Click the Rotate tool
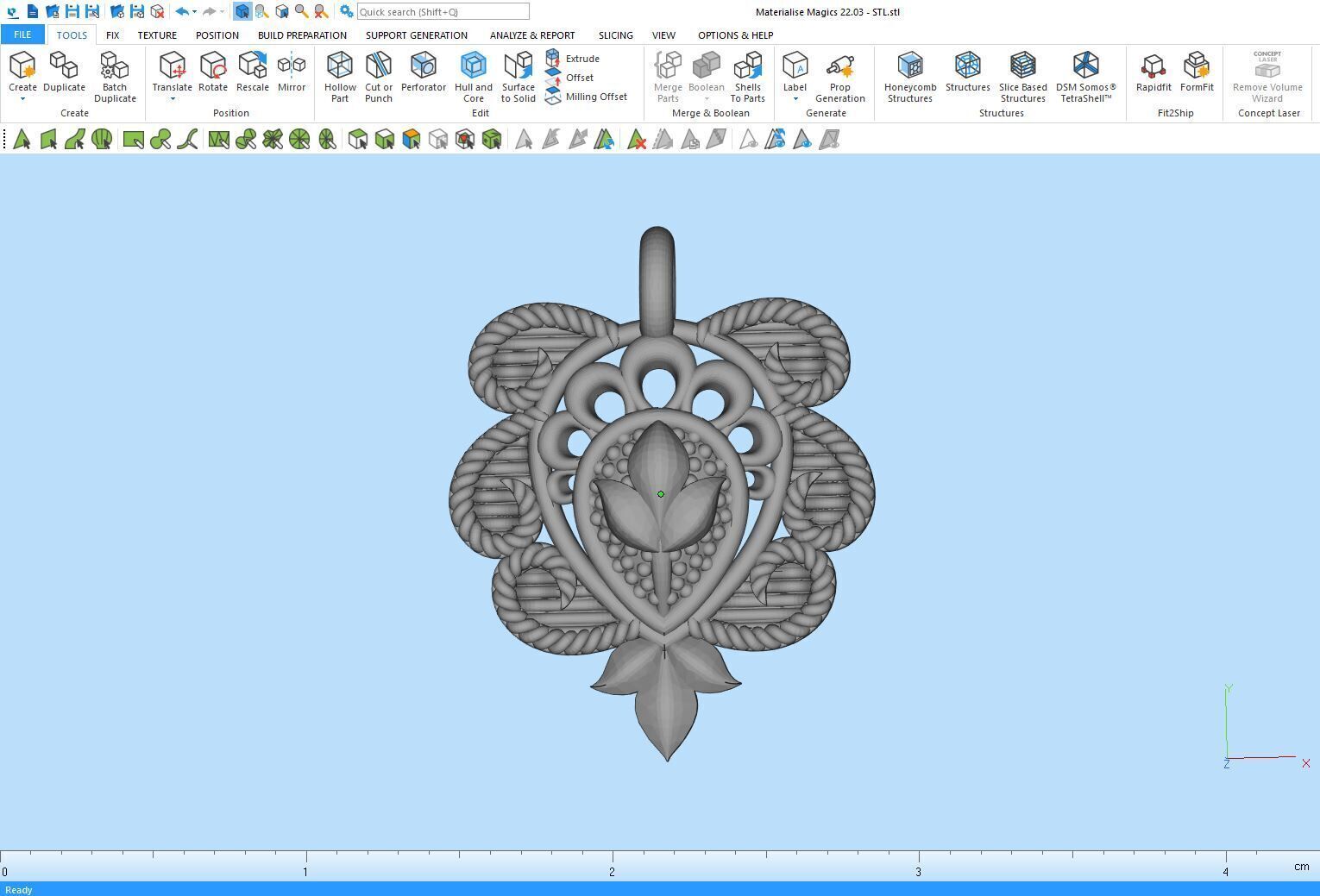 213,72
